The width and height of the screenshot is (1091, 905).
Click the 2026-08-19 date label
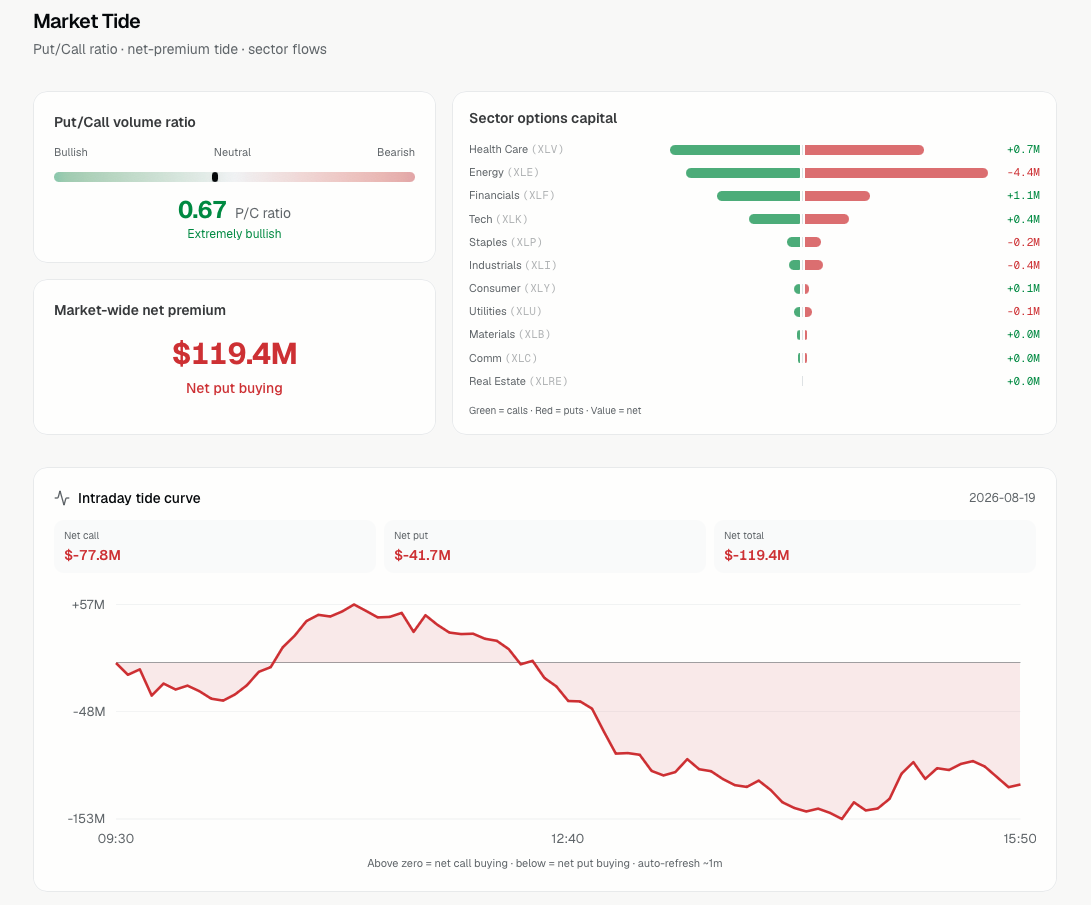pyautogui.click(x=1002, y=498)
